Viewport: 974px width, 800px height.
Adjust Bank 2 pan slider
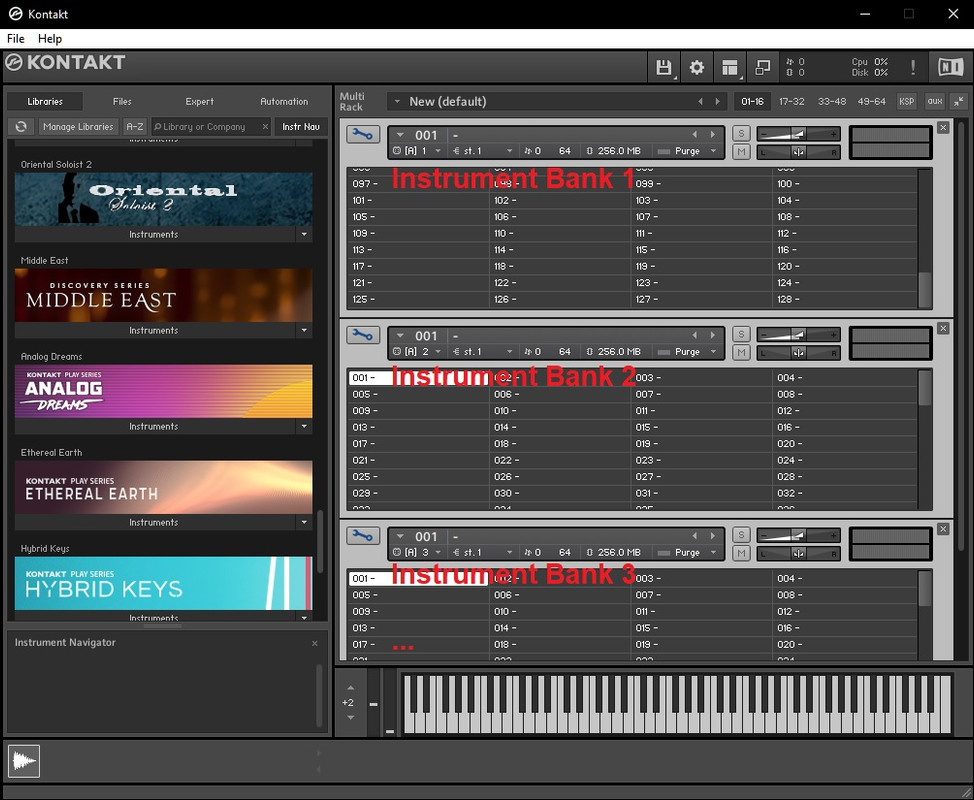click(798, 353)
